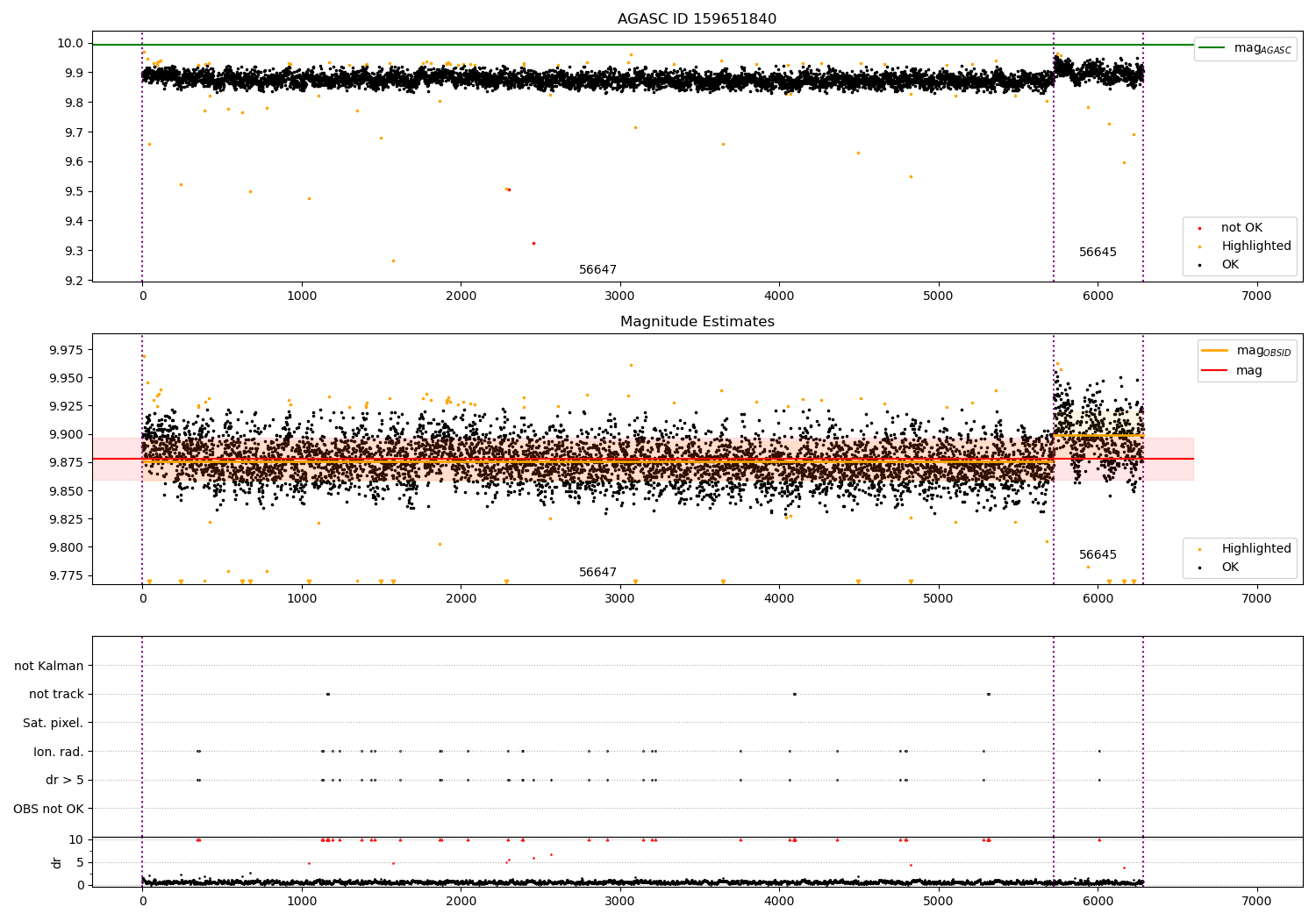The image size is (1316, 921).
Task: Click x-axis tick "2000" under the bottom plot
Action: 461,901
